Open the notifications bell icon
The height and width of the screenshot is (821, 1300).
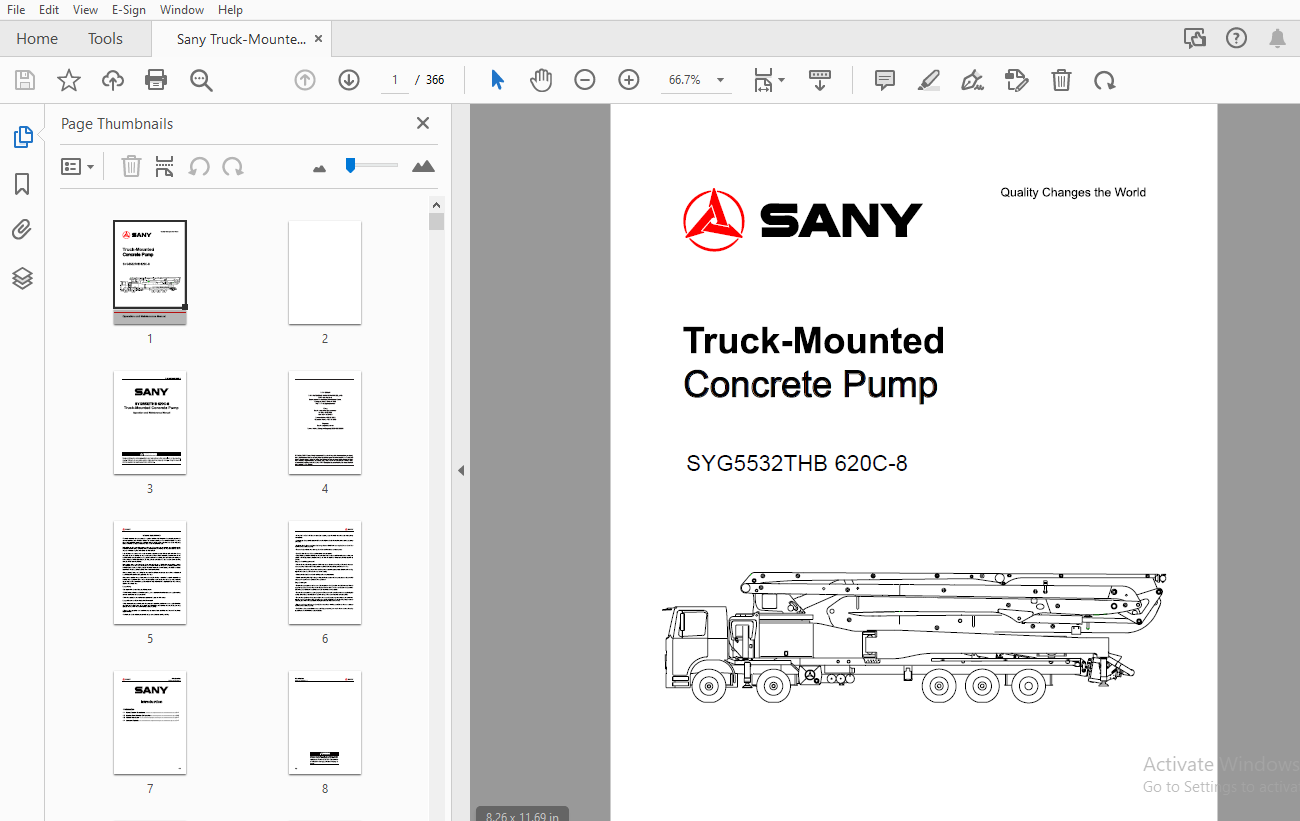1277,38
